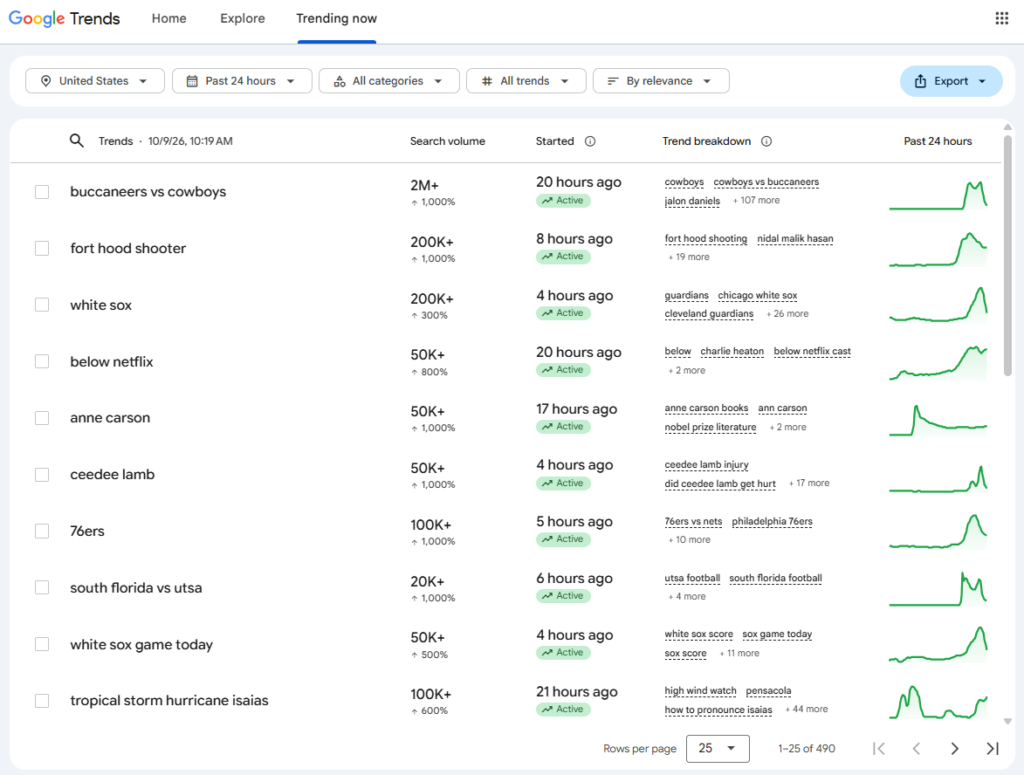Click the charlie heaton breakdown link
Viewport: 1024px width, 775px height.
point(732,351)
